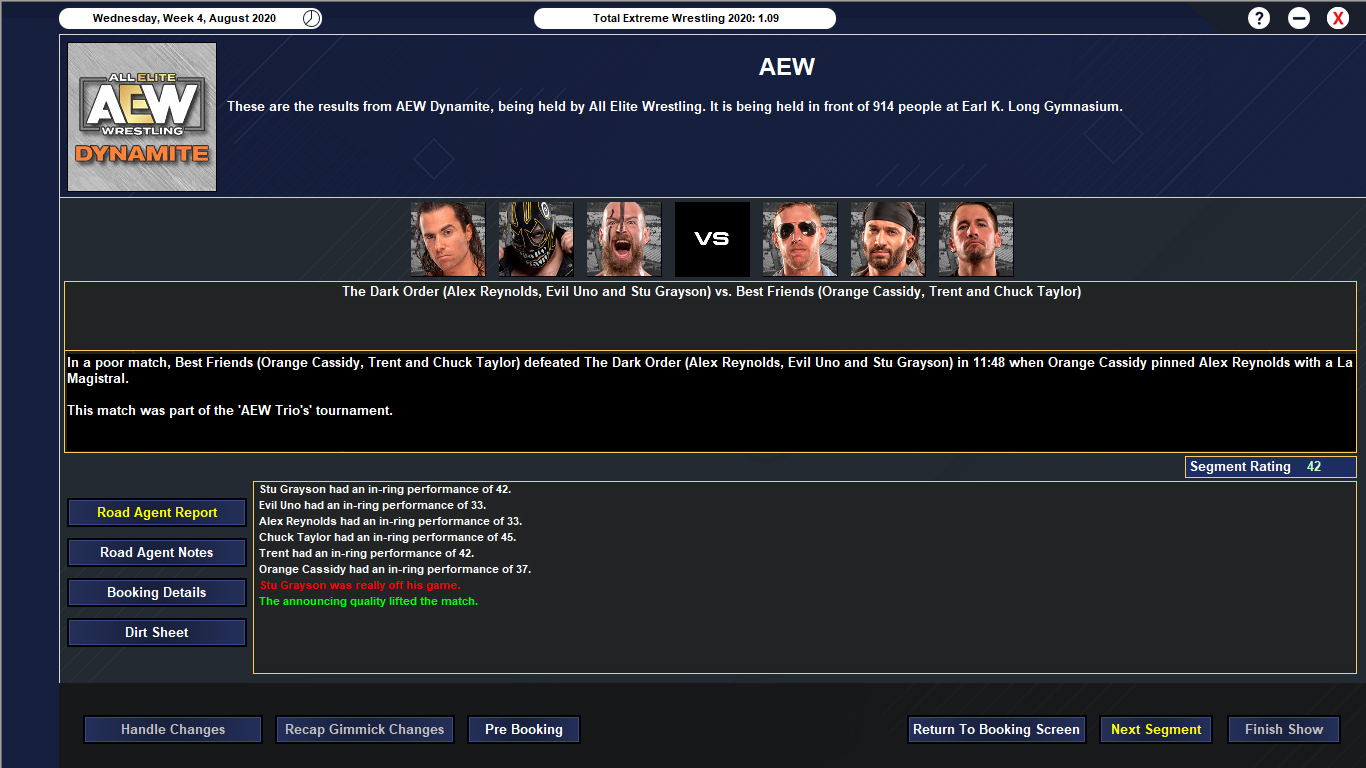Open help via the question mark icon

point(1259,18)
